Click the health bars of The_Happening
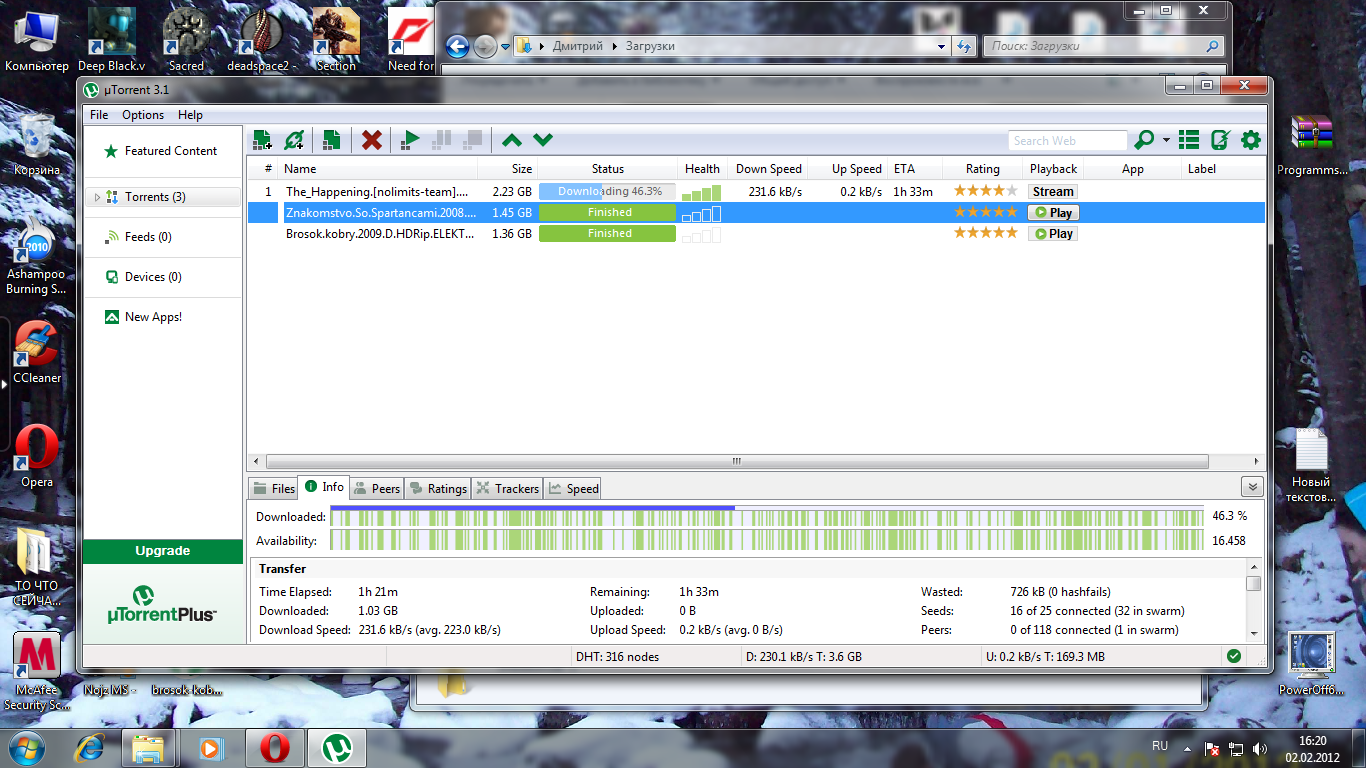Screen dimensions: 1366x768 [x=701, y=192]
